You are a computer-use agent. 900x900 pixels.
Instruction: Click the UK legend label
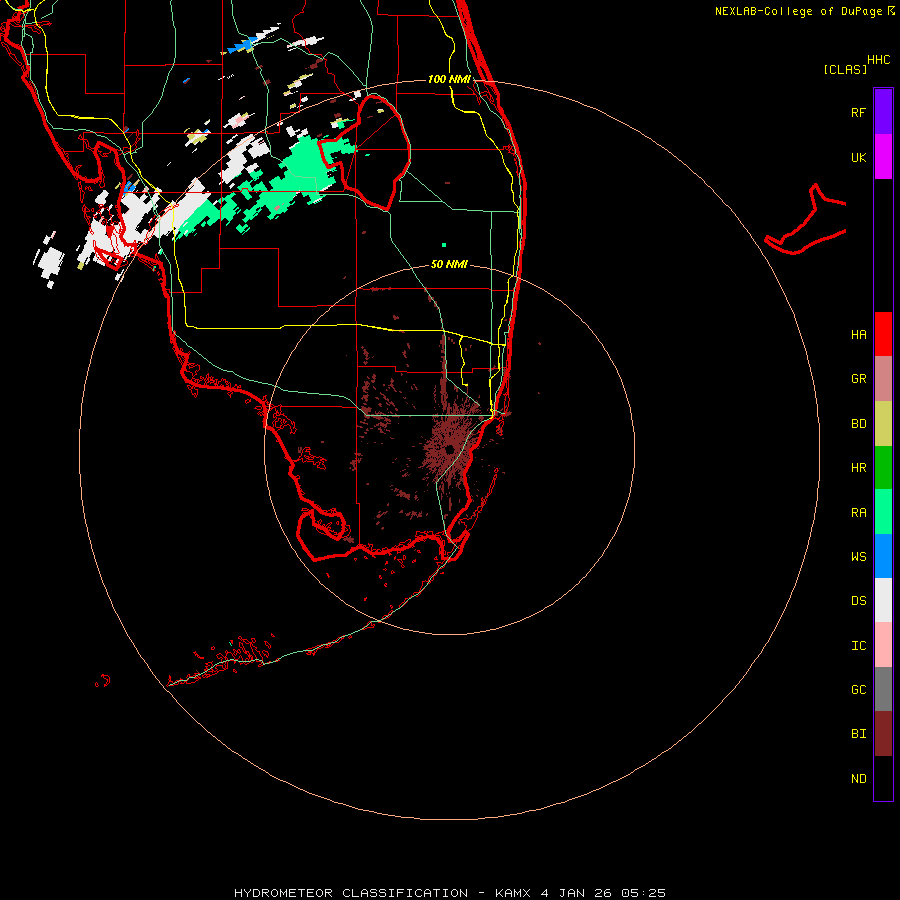[858, 157]
